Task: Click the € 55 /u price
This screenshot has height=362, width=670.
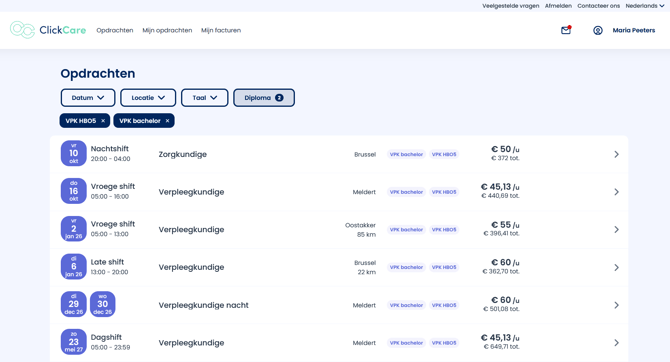Action: pos(505,225)
